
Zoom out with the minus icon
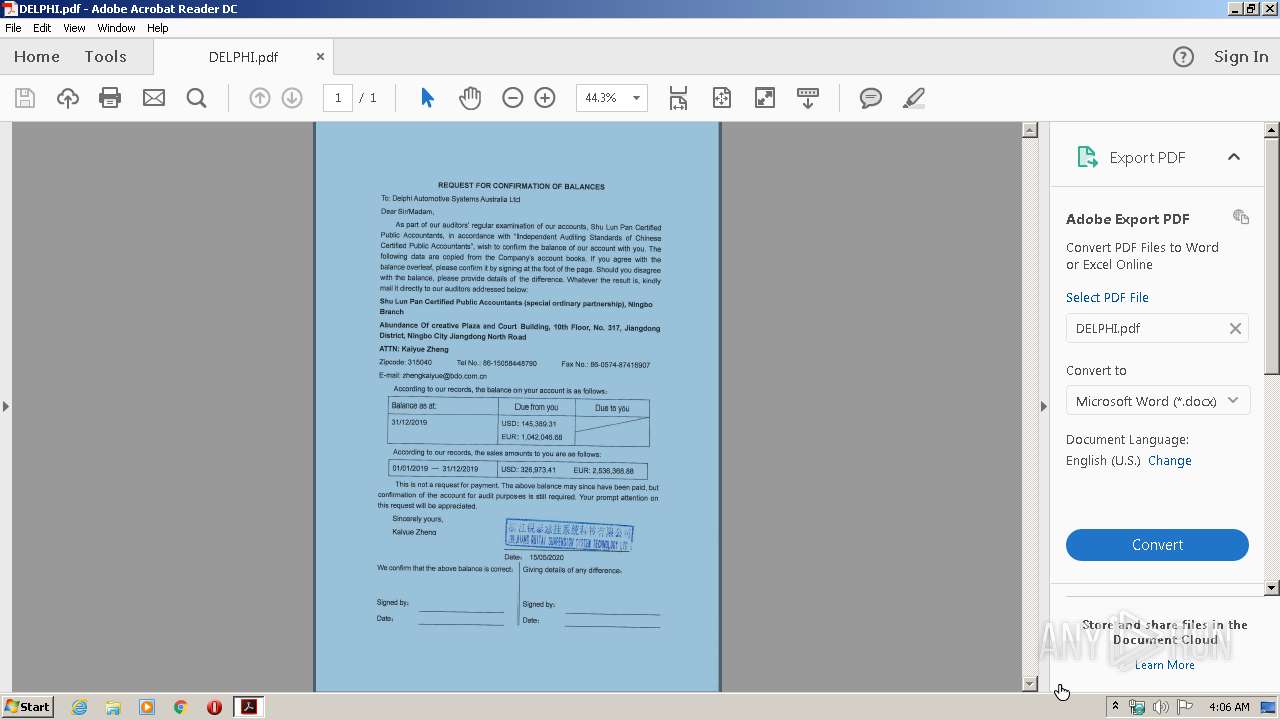[x=513, y=98]
